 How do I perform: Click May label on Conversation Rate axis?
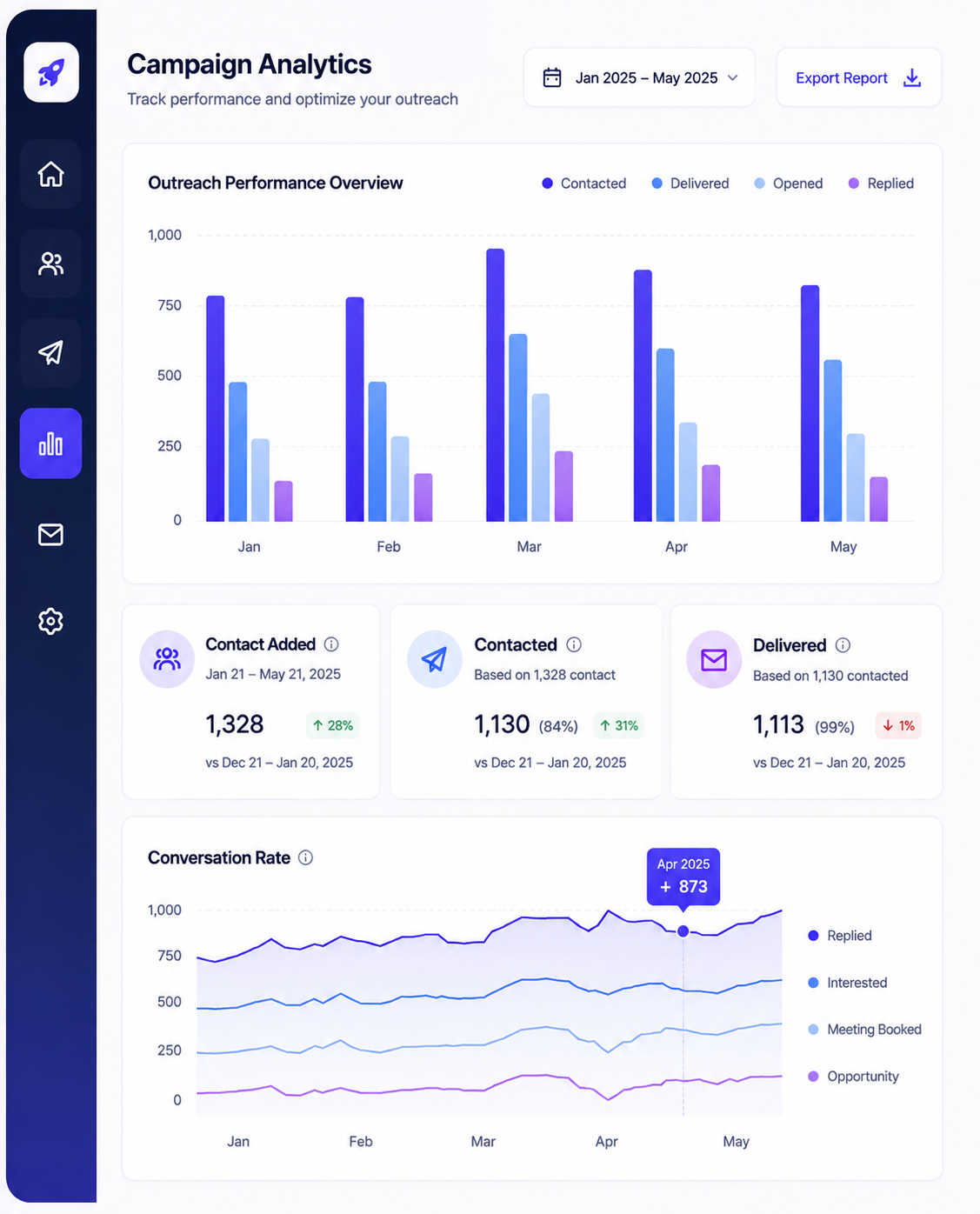pyautogui.click(x=736, y=1142)
